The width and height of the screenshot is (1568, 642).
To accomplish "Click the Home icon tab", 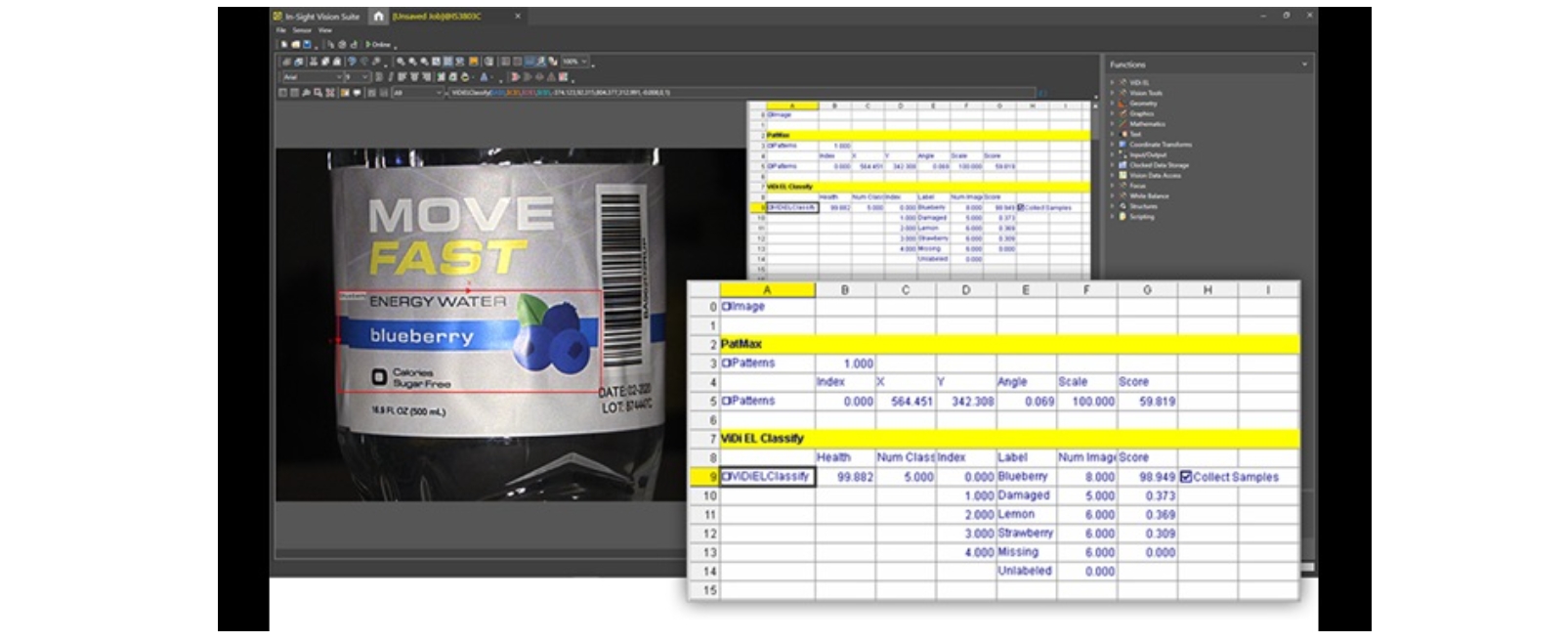I will point(378,17).
